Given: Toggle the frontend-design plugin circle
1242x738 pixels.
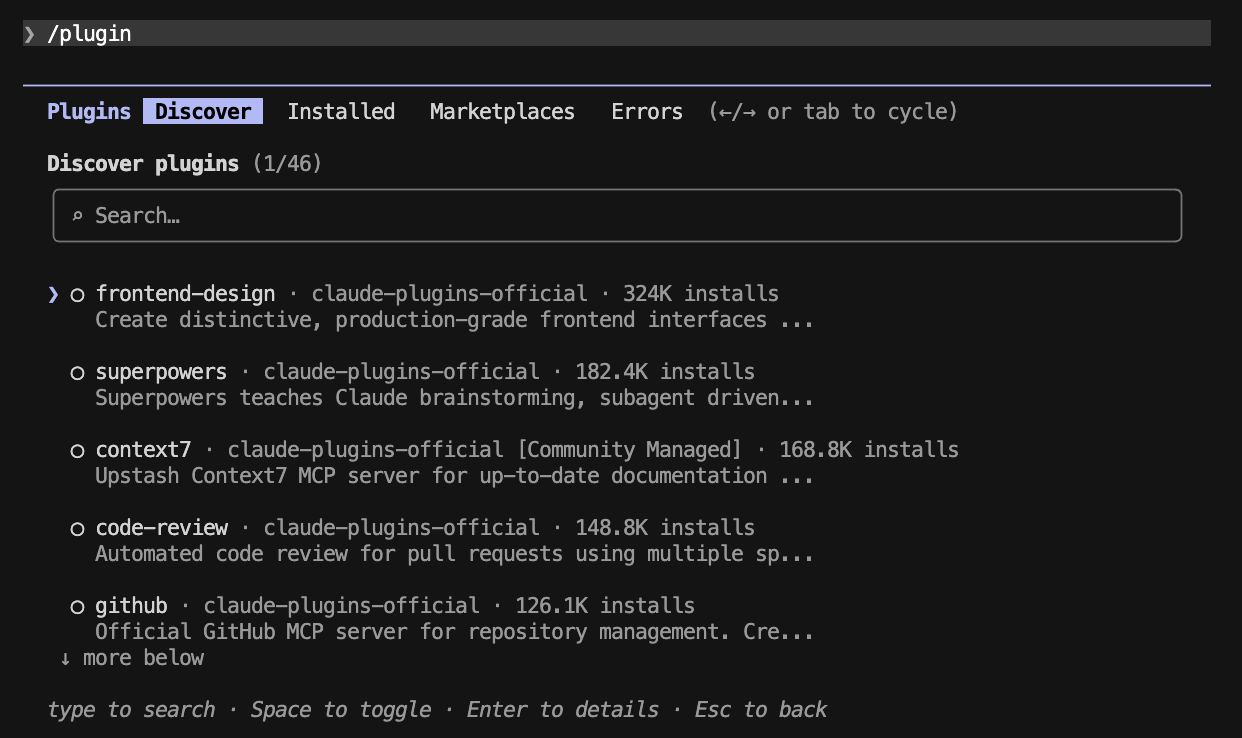Looking at the screenshot, I should pyautogui.click(x=77, y=295).
